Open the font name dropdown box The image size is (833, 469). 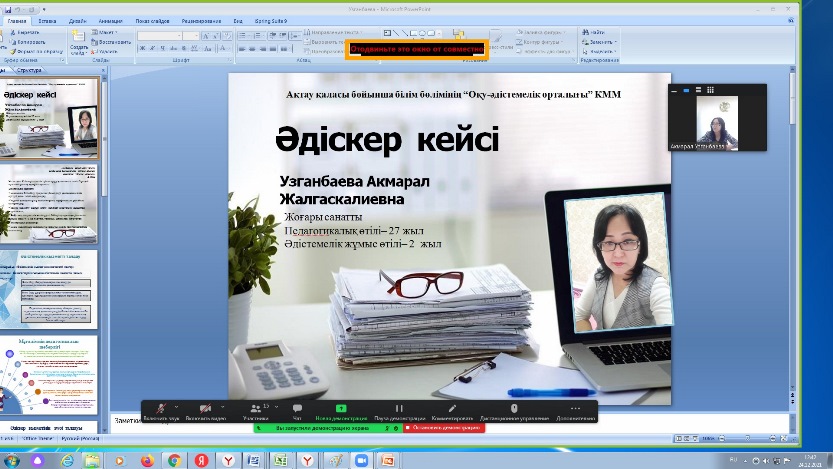160,36
